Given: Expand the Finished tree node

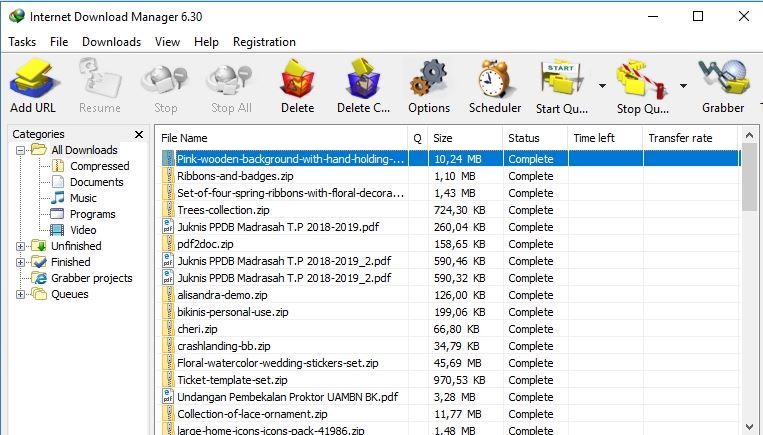Looking at the screenshot, I should [20, 262].
